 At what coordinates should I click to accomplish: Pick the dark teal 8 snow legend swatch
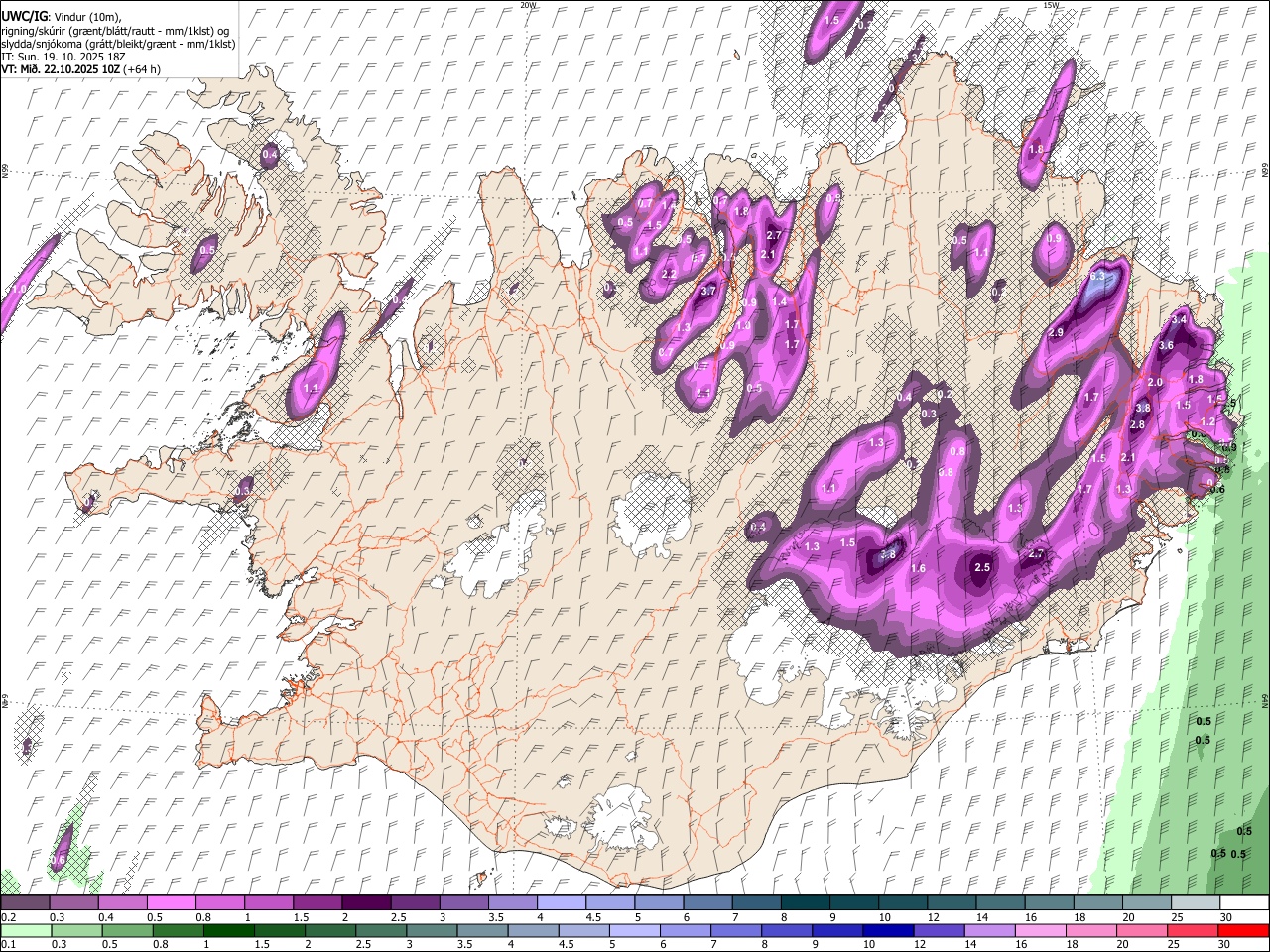(804, 902)
